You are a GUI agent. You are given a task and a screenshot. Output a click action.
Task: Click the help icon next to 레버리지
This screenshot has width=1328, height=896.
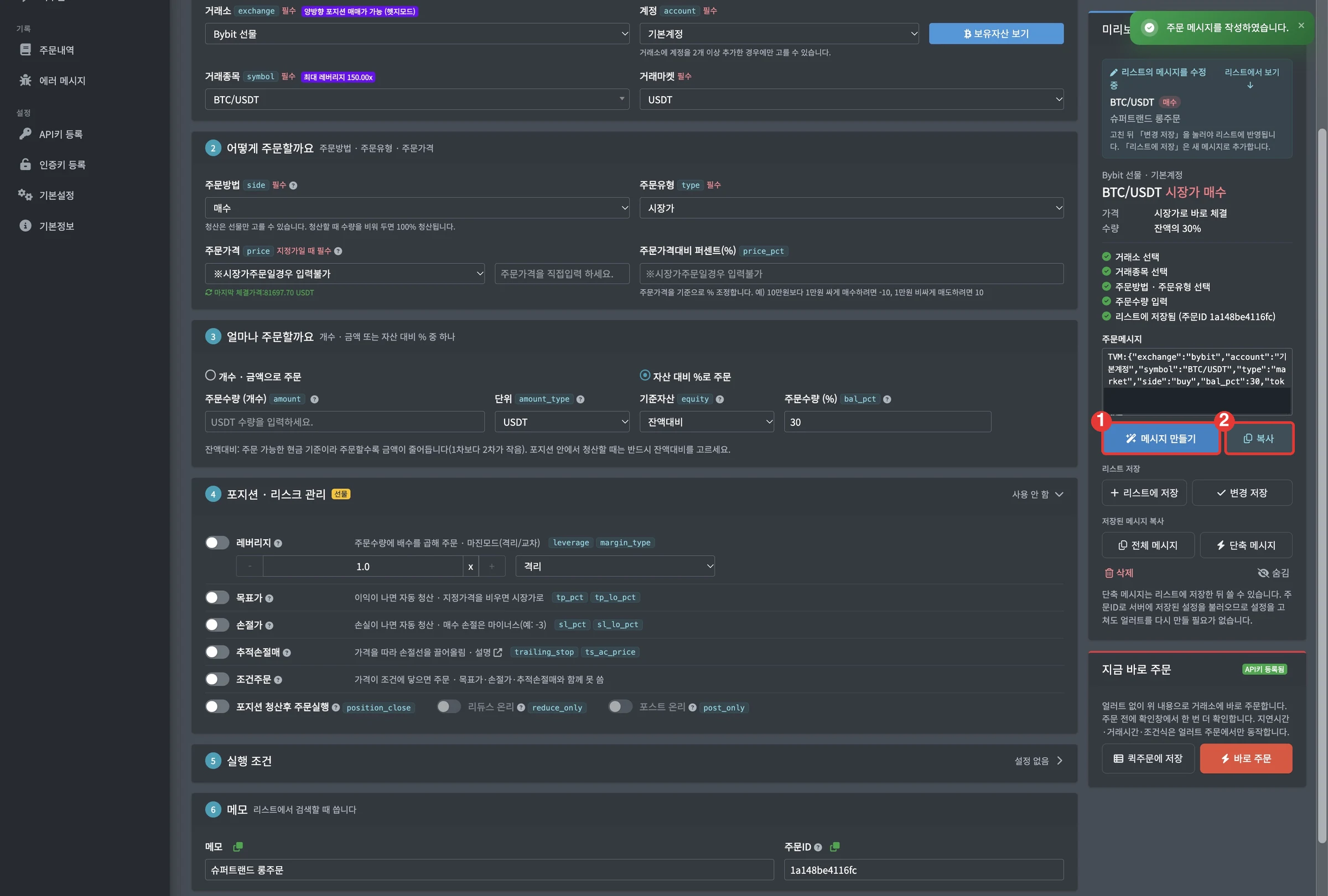click(278, 543)
